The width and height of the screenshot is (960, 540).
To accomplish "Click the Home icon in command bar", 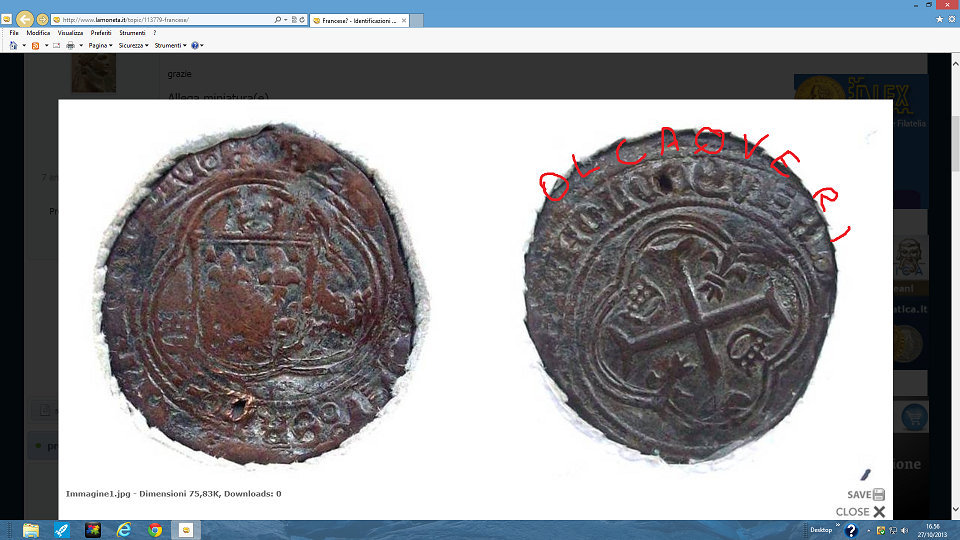I will (13, 45).
